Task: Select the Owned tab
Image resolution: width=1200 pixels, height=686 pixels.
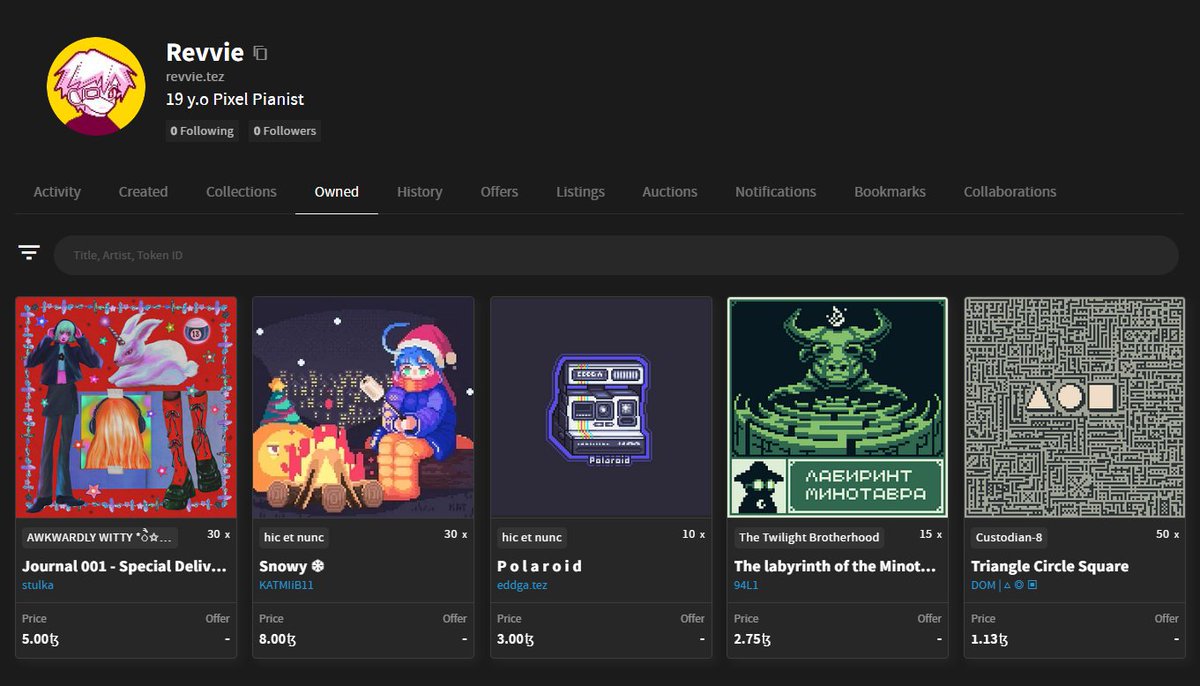Action: tap(336, 191)
